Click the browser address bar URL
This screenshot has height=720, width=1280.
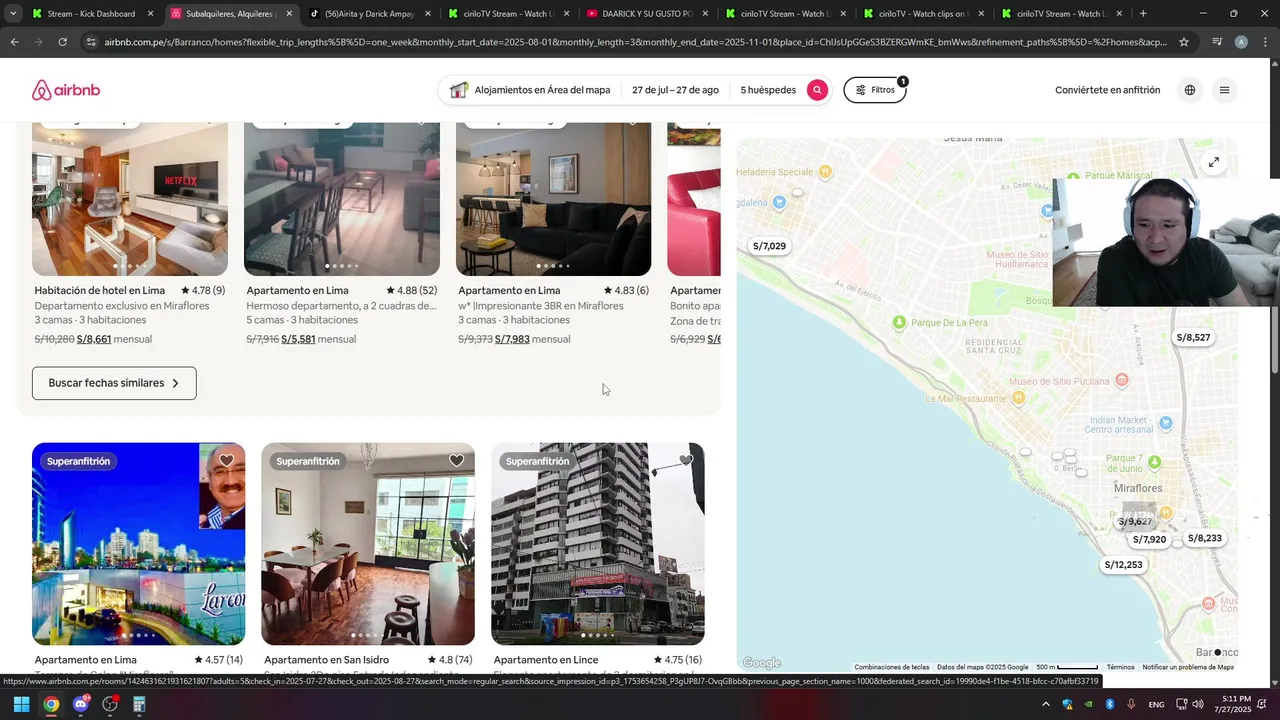click(x=635, y=42)
